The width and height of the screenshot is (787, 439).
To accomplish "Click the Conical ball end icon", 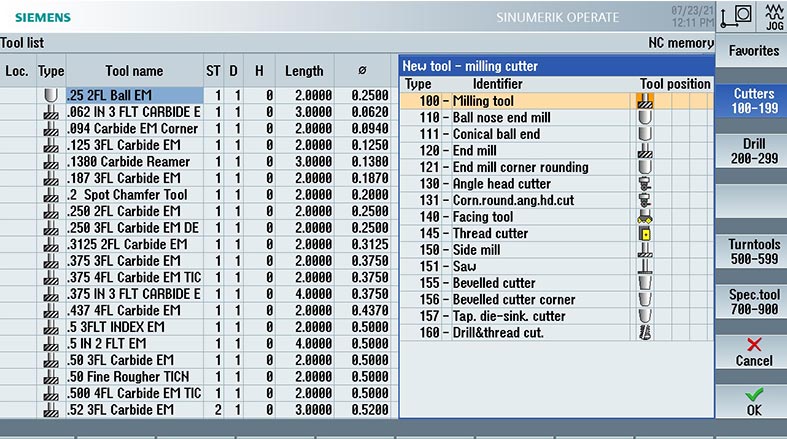I will (x=645, y=134).
